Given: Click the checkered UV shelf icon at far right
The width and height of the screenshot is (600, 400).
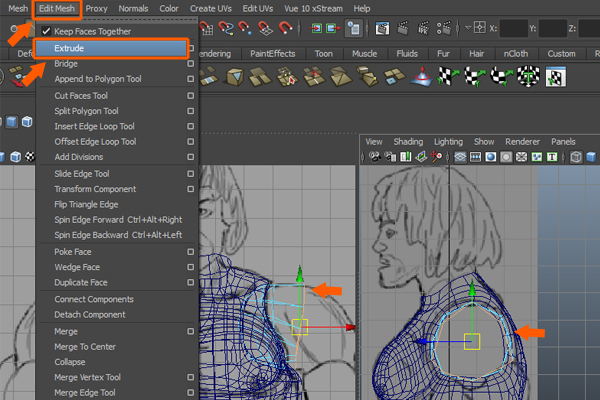Looking at the screenshot, I should [x=555, y=76].
